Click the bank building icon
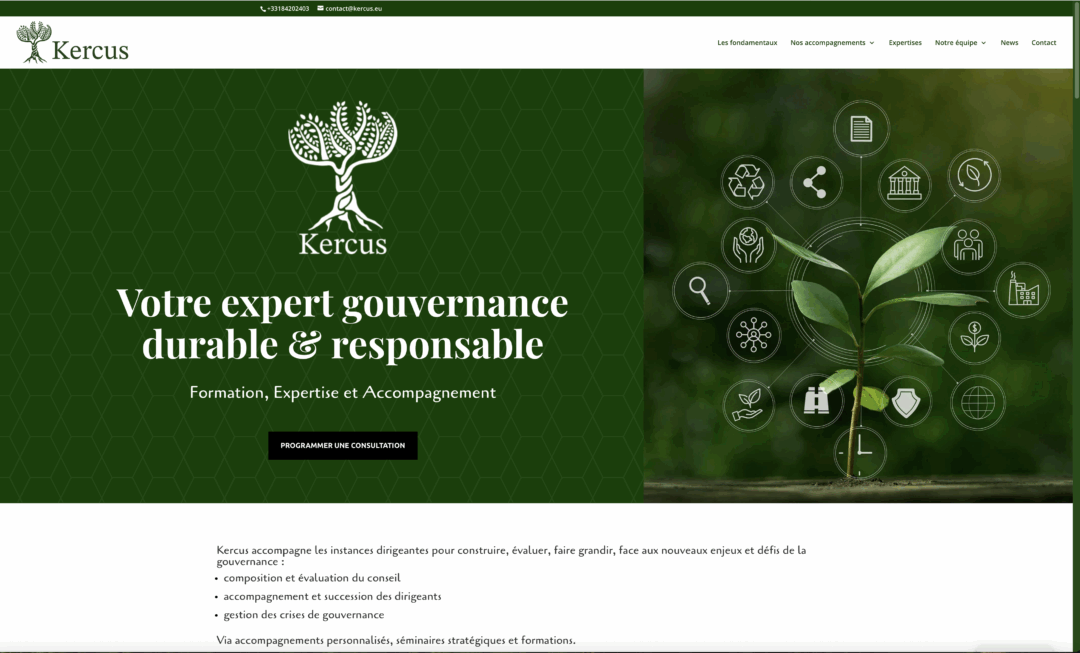1080x653 pixels. 904,184
